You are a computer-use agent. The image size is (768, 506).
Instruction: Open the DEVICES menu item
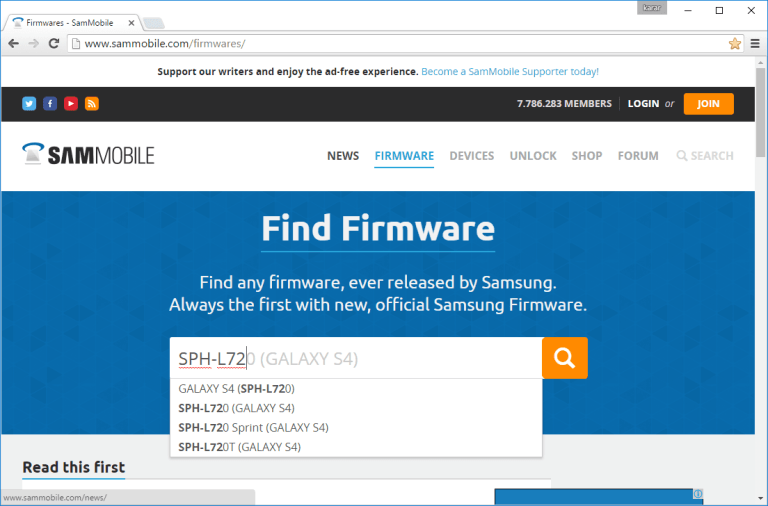tap(472, 156)
